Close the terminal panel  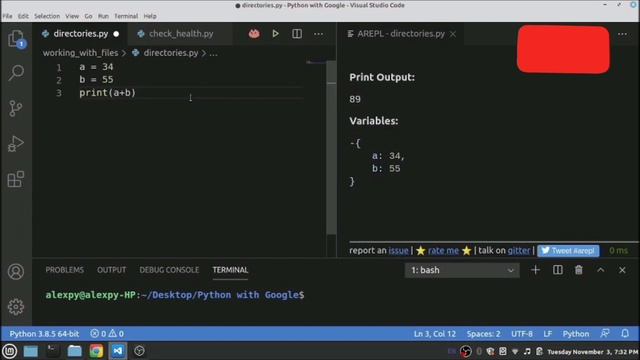[x=622, y=270]
